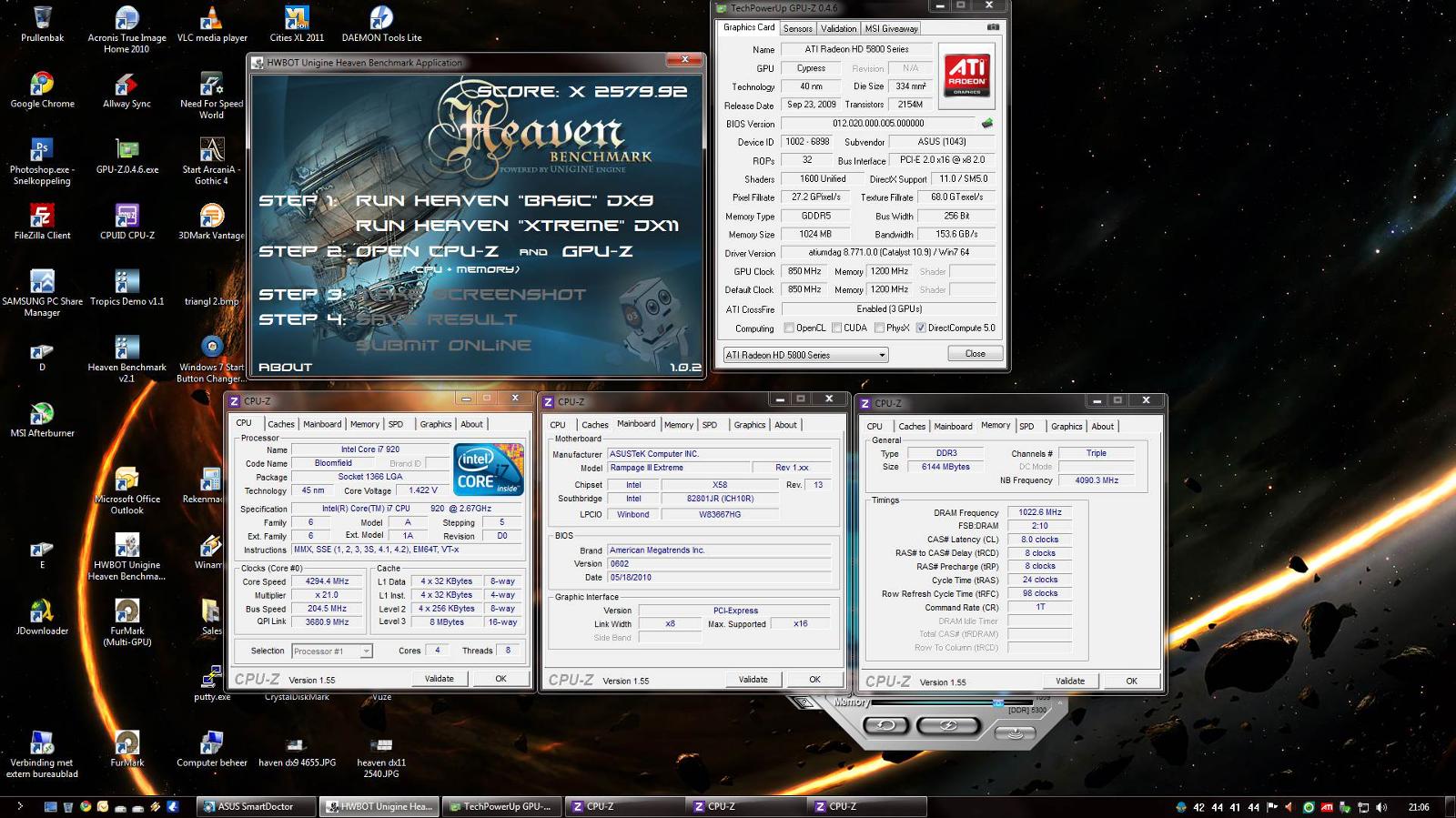Screen dimensions: 1456x818
Task: Click RUN HEAVEN "XTREME" DX11 option
Action: tap(517, 226)
